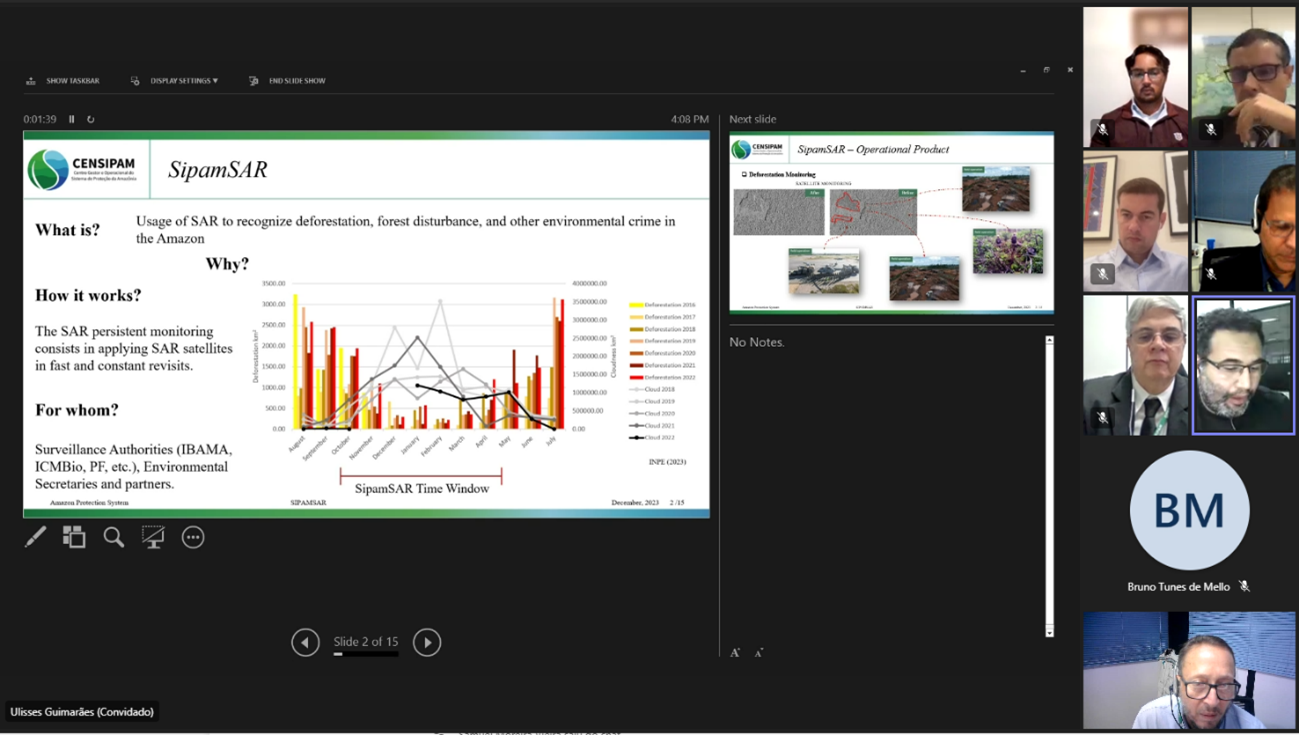
Task: Select Bruno Tunes de Mello's BM avatar tile
Action: point(1189,510)
